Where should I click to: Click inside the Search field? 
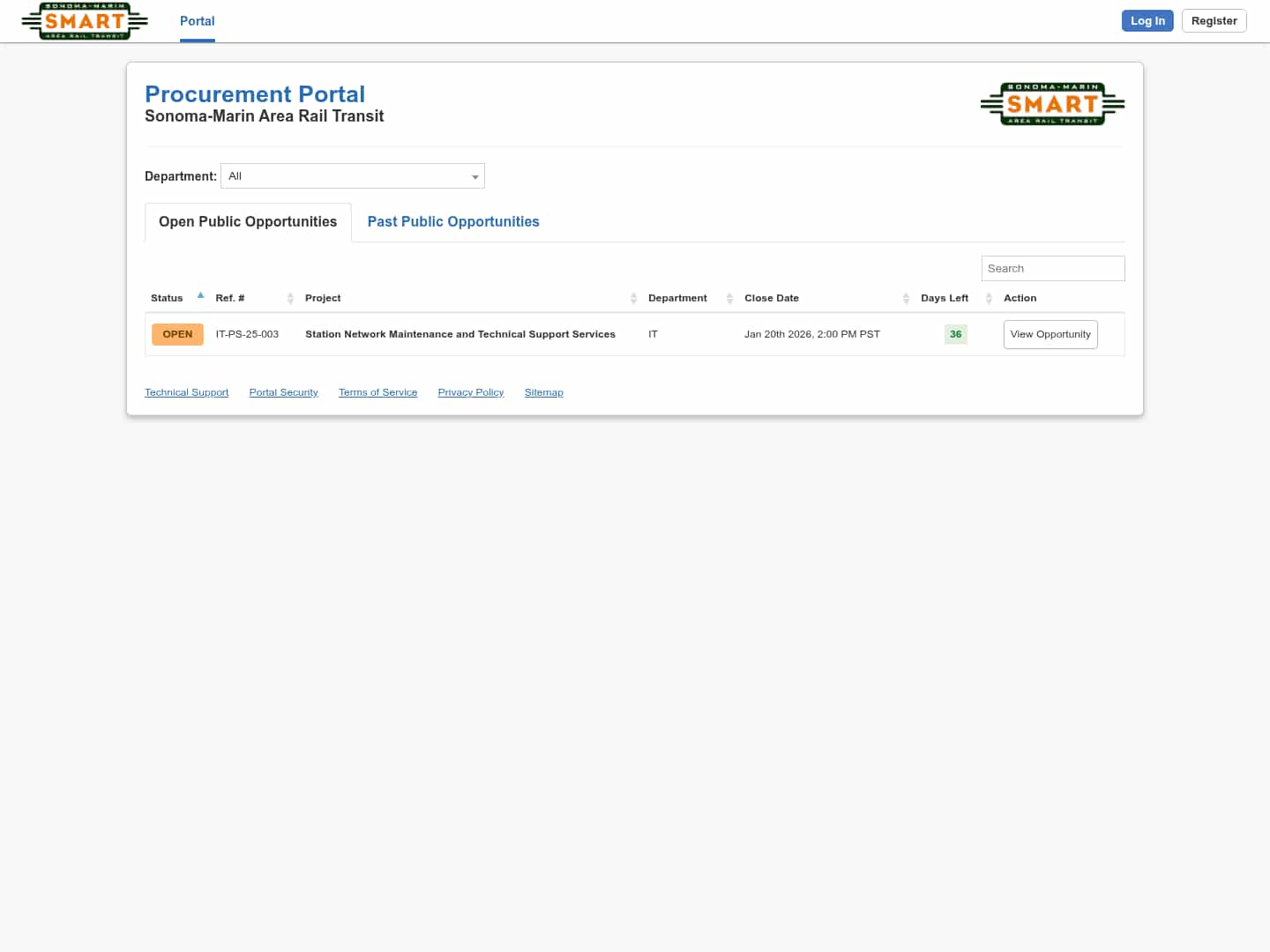(1052, 268)
